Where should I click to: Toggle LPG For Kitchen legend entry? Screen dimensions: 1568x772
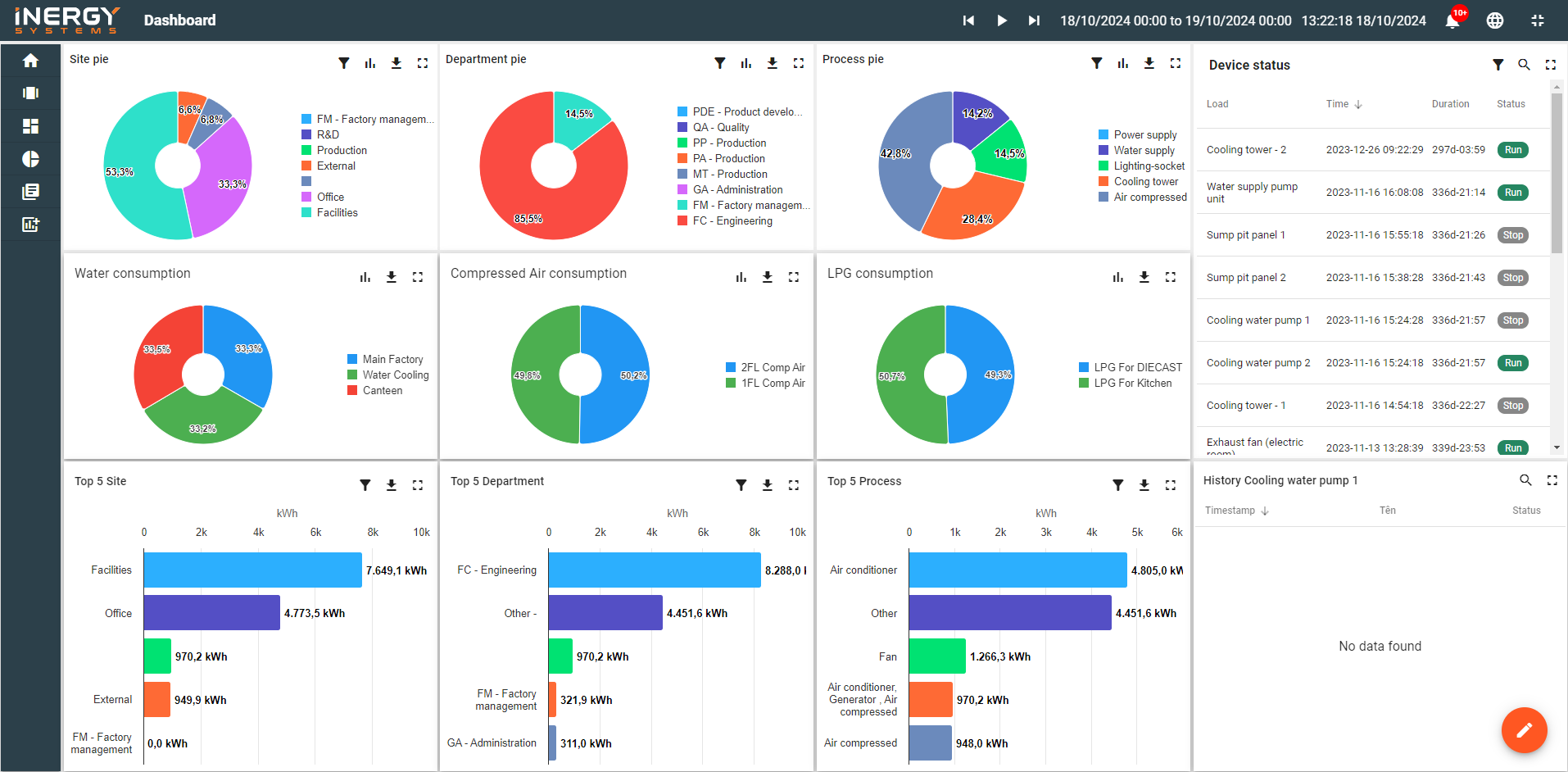coord(1126,383)
